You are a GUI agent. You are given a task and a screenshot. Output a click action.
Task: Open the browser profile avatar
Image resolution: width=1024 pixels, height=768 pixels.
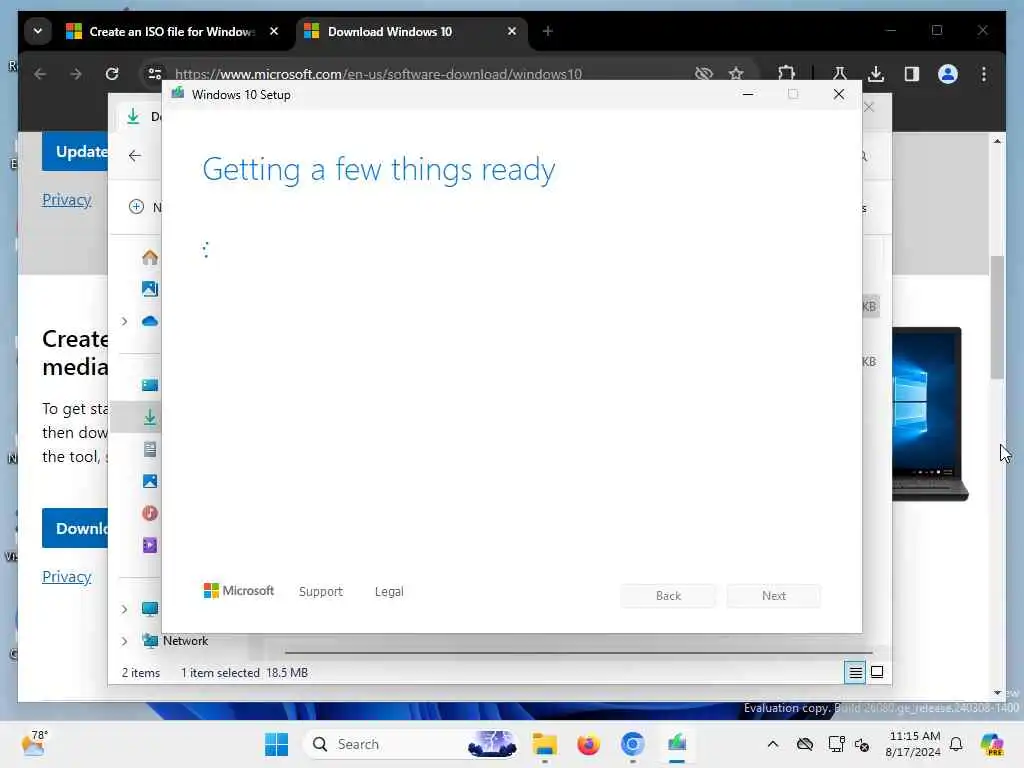click(x=948, y=74)
